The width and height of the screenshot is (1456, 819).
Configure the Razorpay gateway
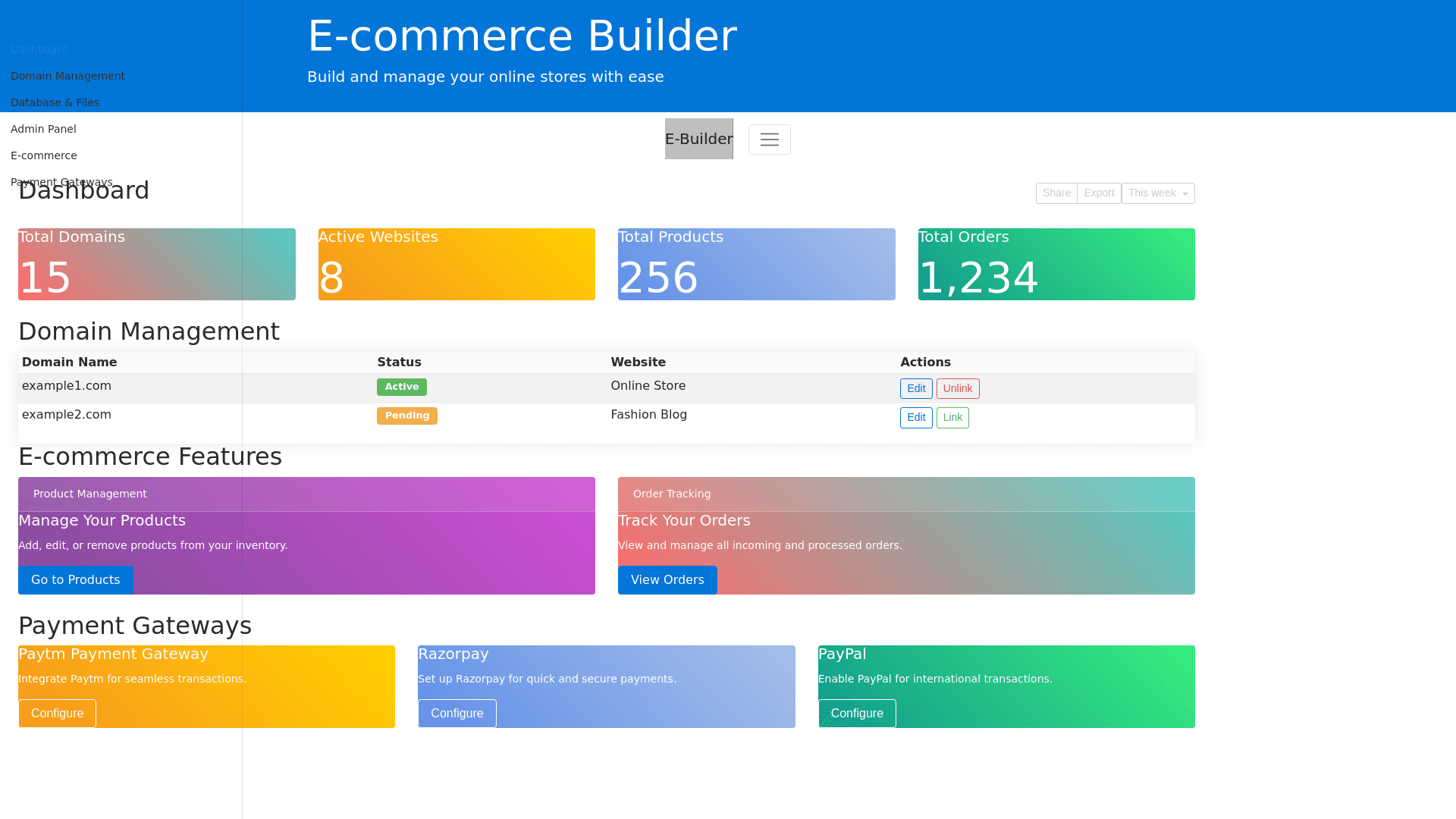tap(457, 714)
